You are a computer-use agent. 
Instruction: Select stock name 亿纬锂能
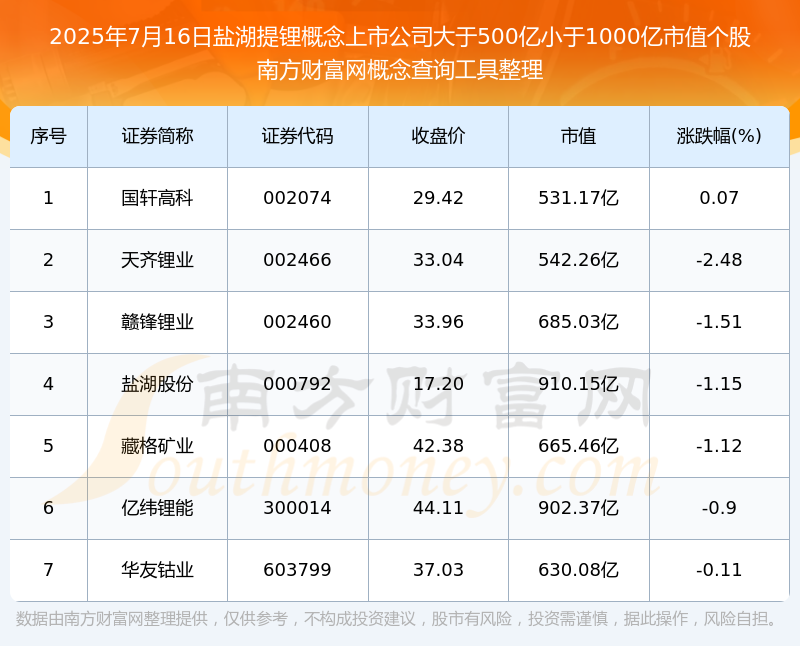coord(157,508)
